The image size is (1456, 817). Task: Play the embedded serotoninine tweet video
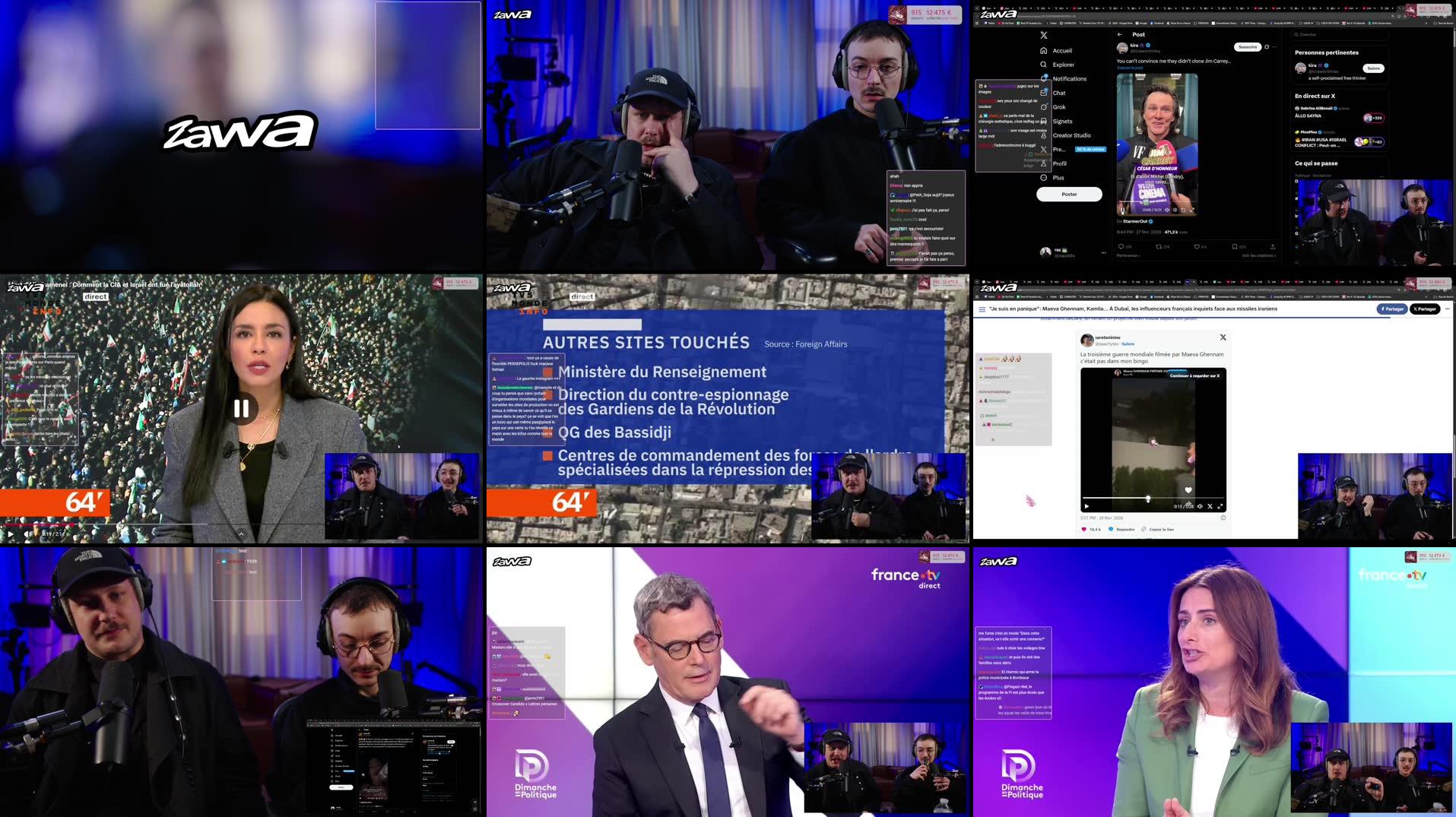click(x=1086, y=506)
